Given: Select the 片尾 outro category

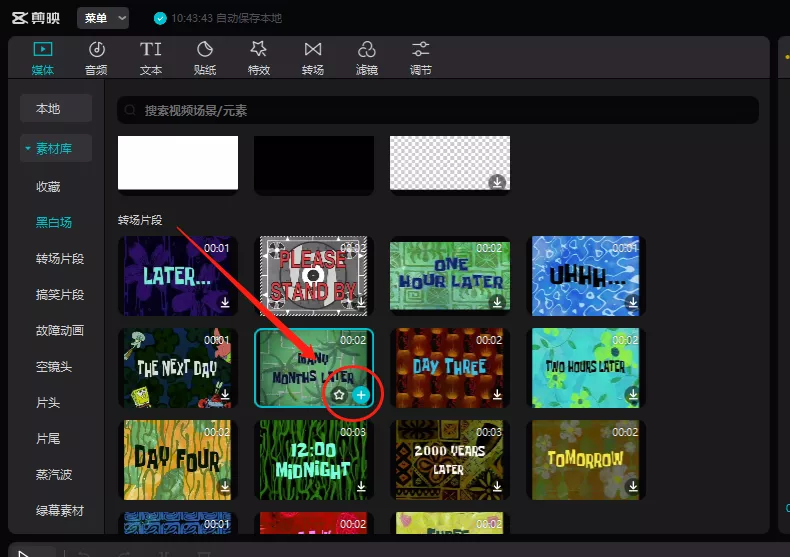Looking at the screenshot, I should 48,439.
